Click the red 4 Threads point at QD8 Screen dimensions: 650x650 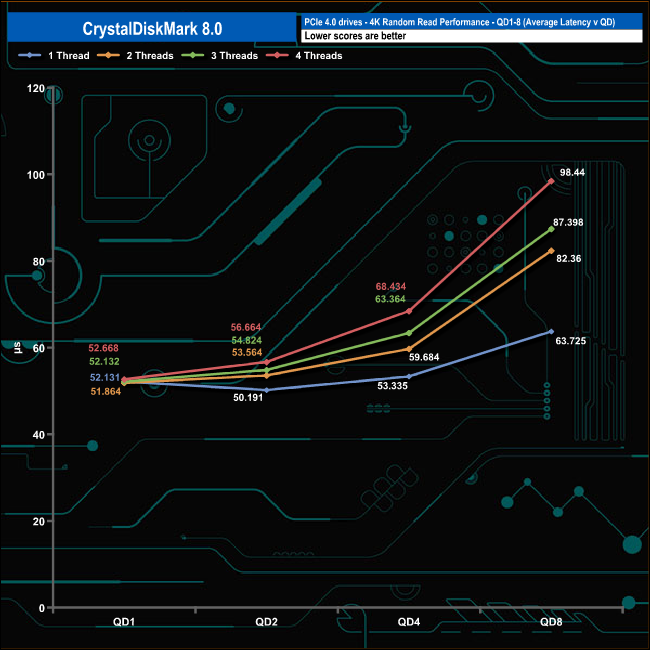(551, 181)
